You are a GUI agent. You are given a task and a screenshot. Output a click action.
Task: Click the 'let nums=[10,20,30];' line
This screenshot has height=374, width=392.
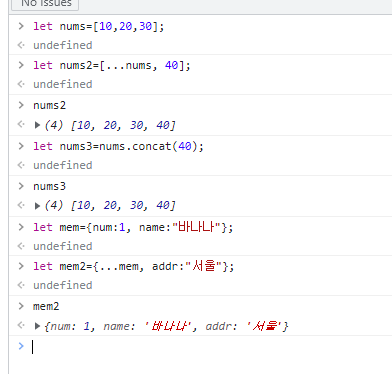tap(99, 26)
